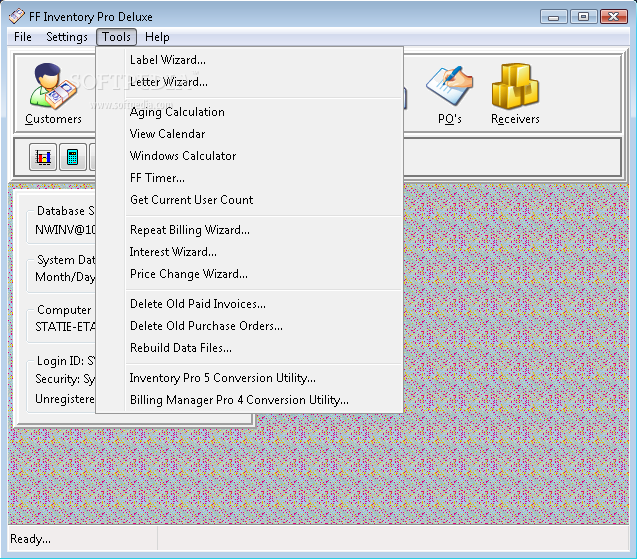Launch Windows Calculator from the menu
This screenshot has height=559, width=637.
tap(249, 156)
